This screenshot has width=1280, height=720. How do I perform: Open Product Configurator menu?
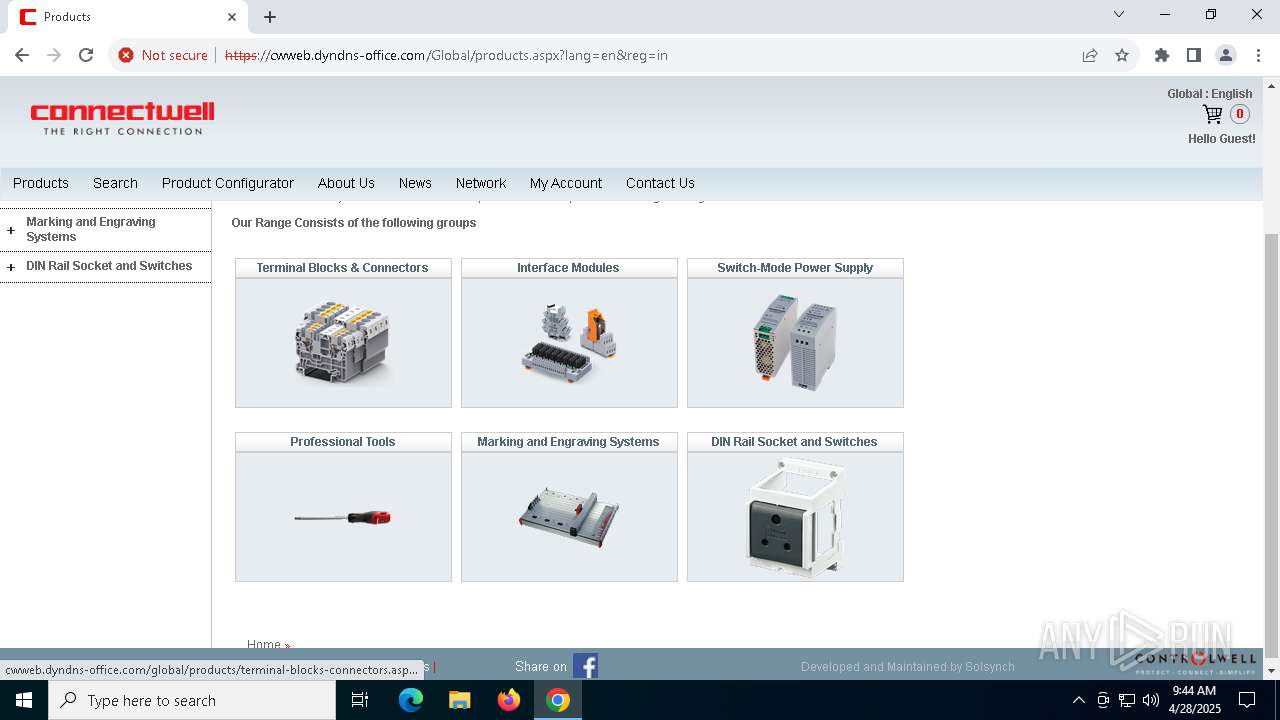coord(228,183)
